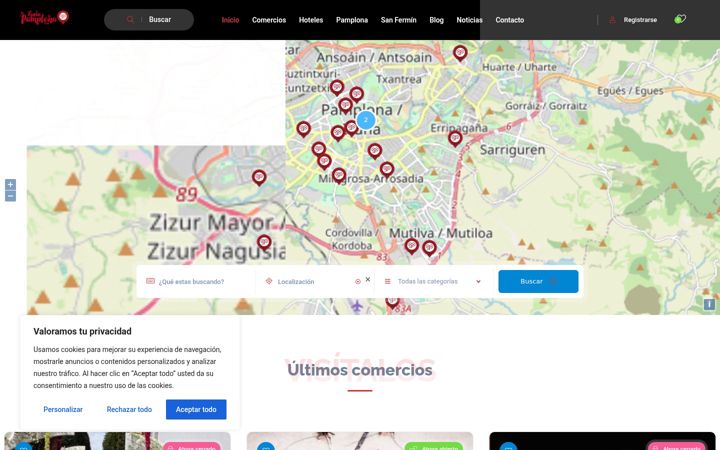This screenshot has height=450, width=720.
Task: Go to Inicio menu item
Action: [x=230, y=20]
